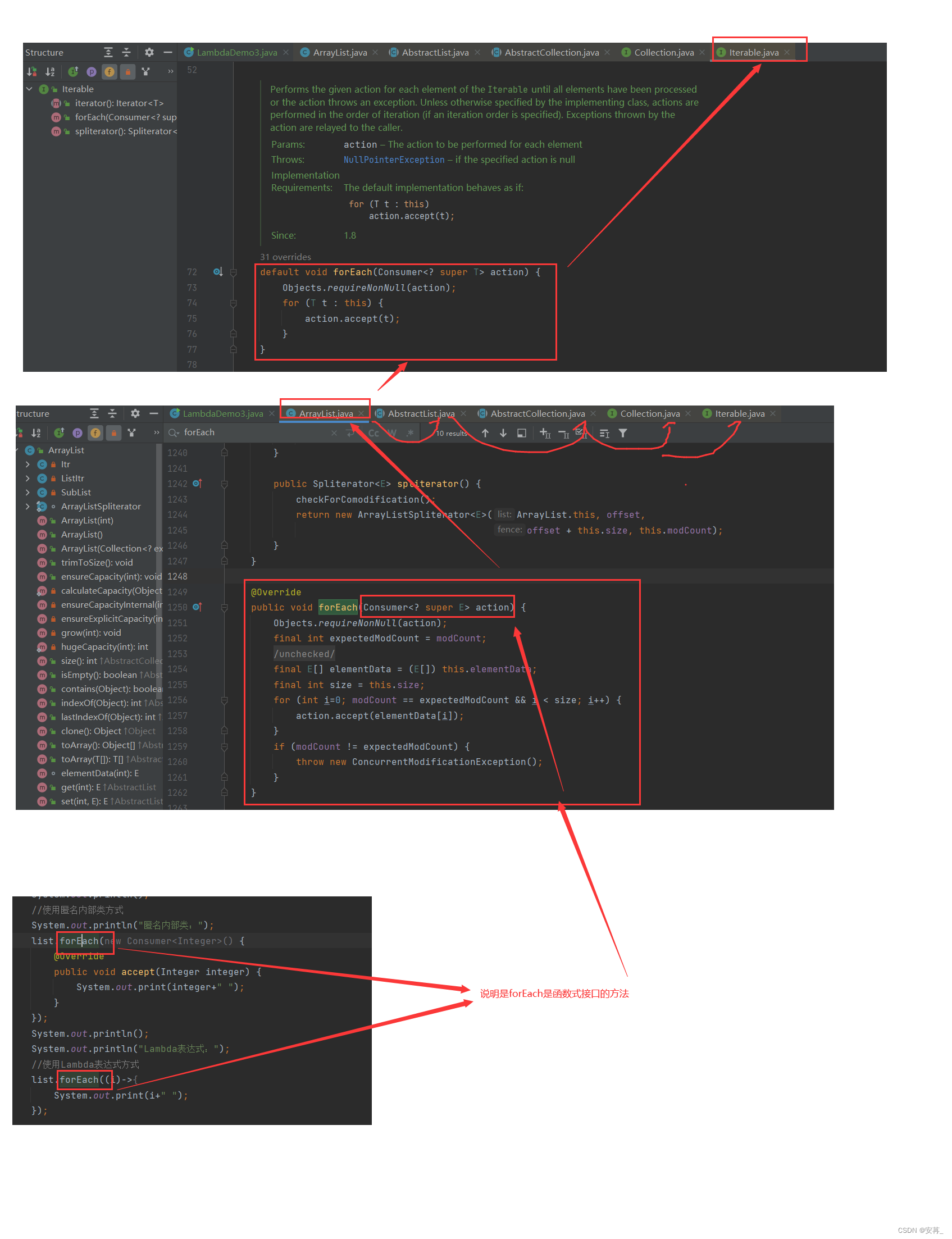Close Iterable.java tab in top editor
The height and width of the screenshot is (1239, 952).
pos(787,52)
